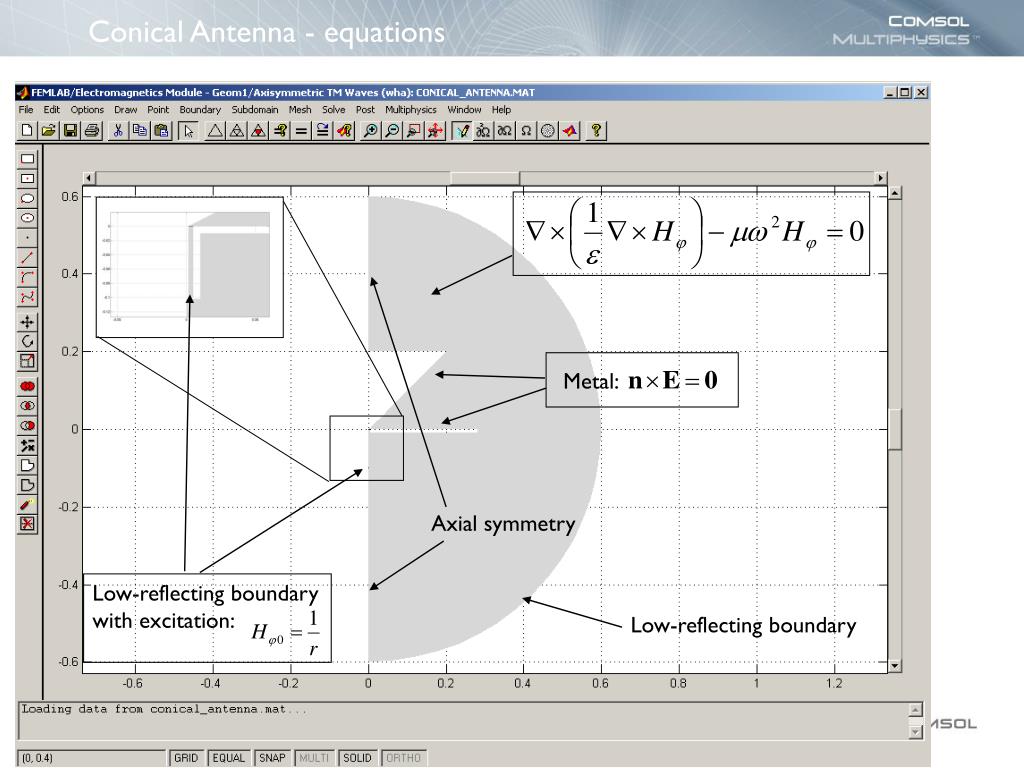
Task: Click the Zoom window icon
Action: pyautogui.click(x=413, y=131)
